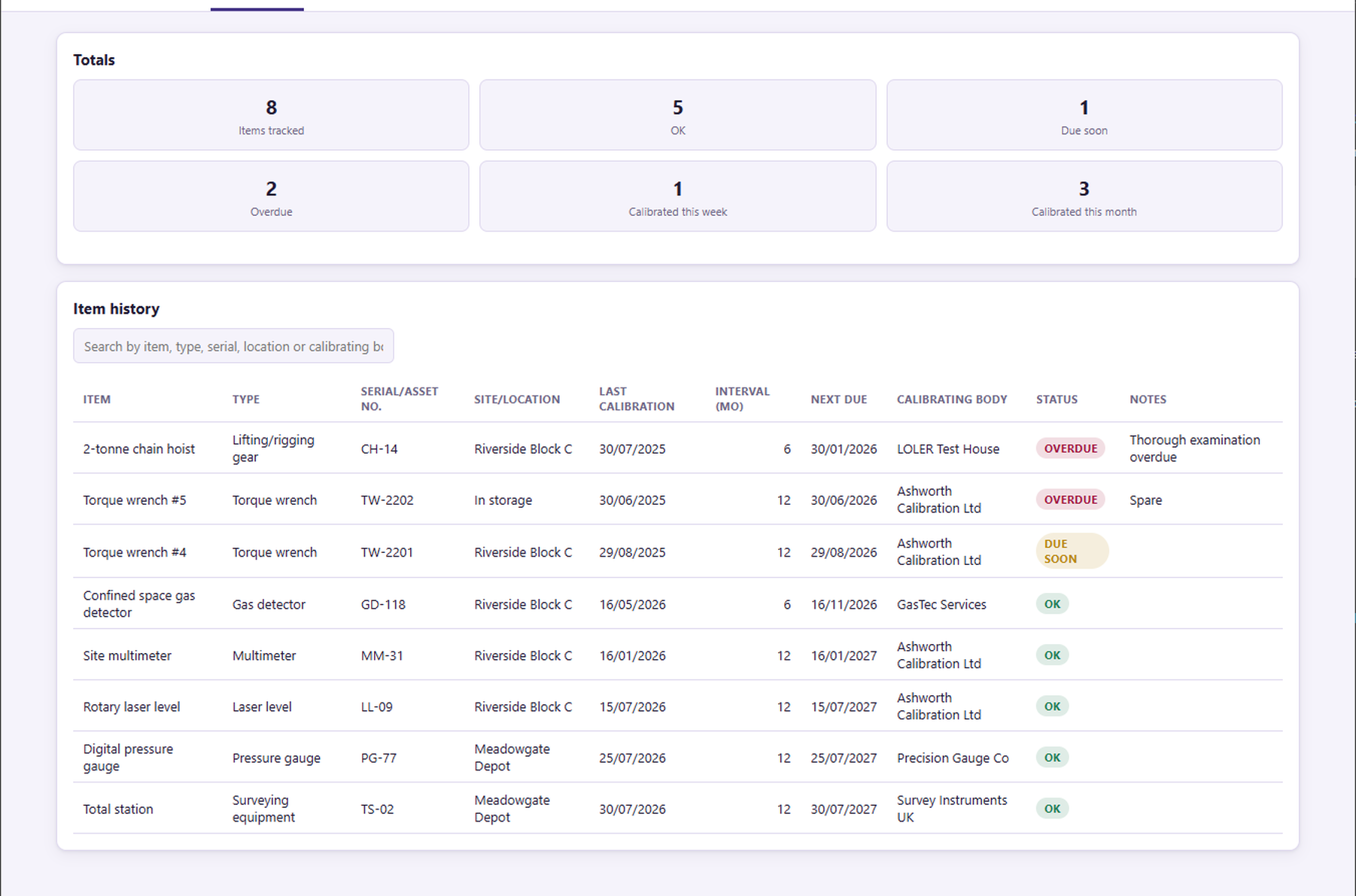1356x896 pixels.
Task: Click serial number 'CH-14'
Action: pyautogui.click(x=379, y=449)
